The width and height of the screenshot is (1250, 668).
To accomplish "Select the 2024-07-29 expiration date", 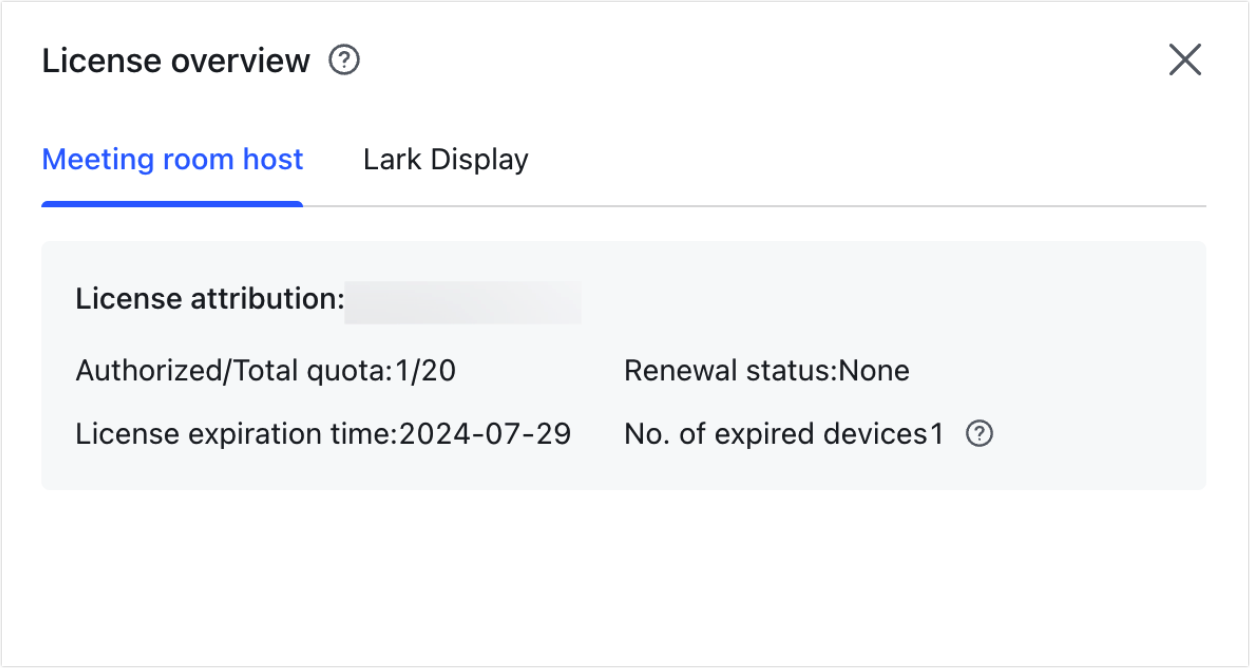I will [486, 434].
